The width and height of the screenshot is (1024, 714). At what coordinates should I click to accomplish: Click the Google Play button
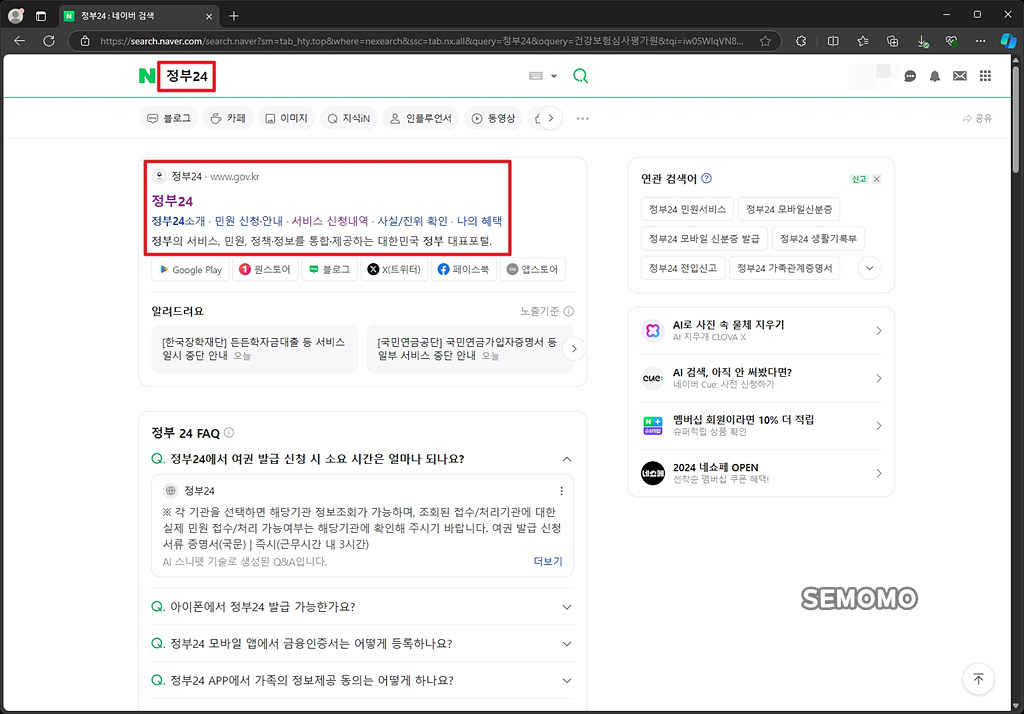click(191, 269)
